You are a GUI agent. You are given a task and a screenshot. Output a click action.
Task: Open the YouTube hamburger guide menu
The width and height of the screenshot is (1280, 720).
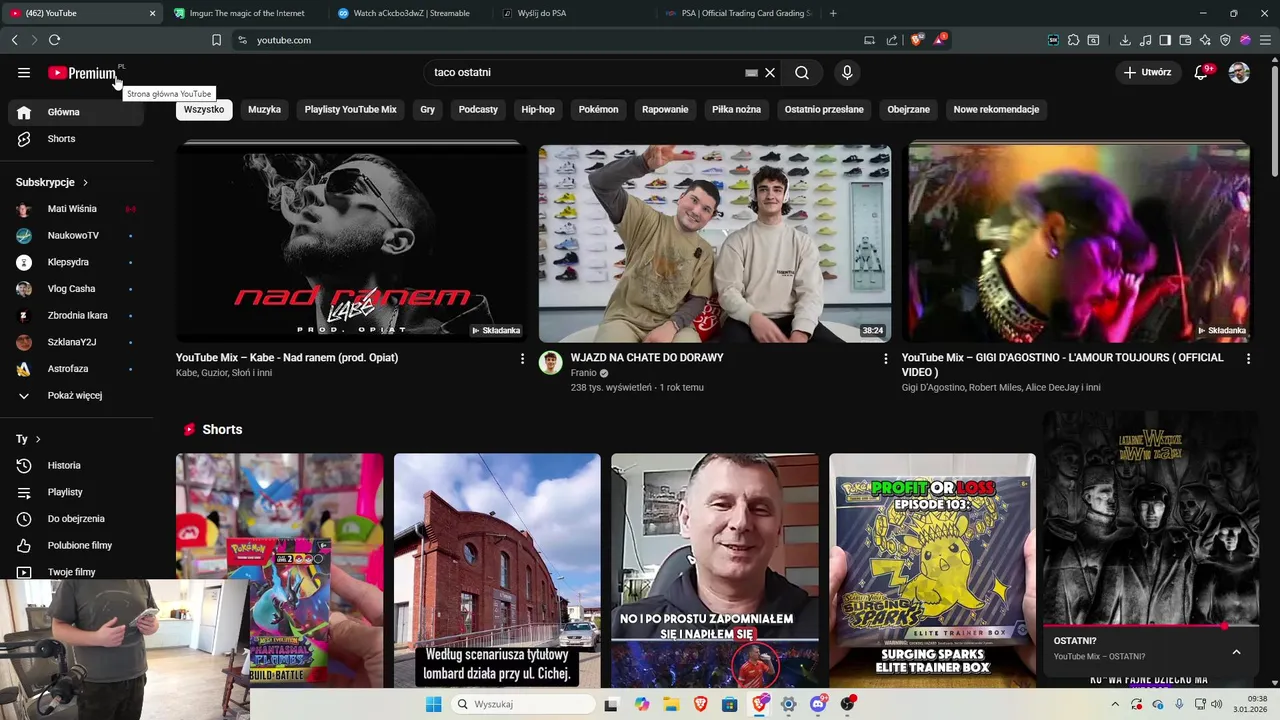coord(24,72)
